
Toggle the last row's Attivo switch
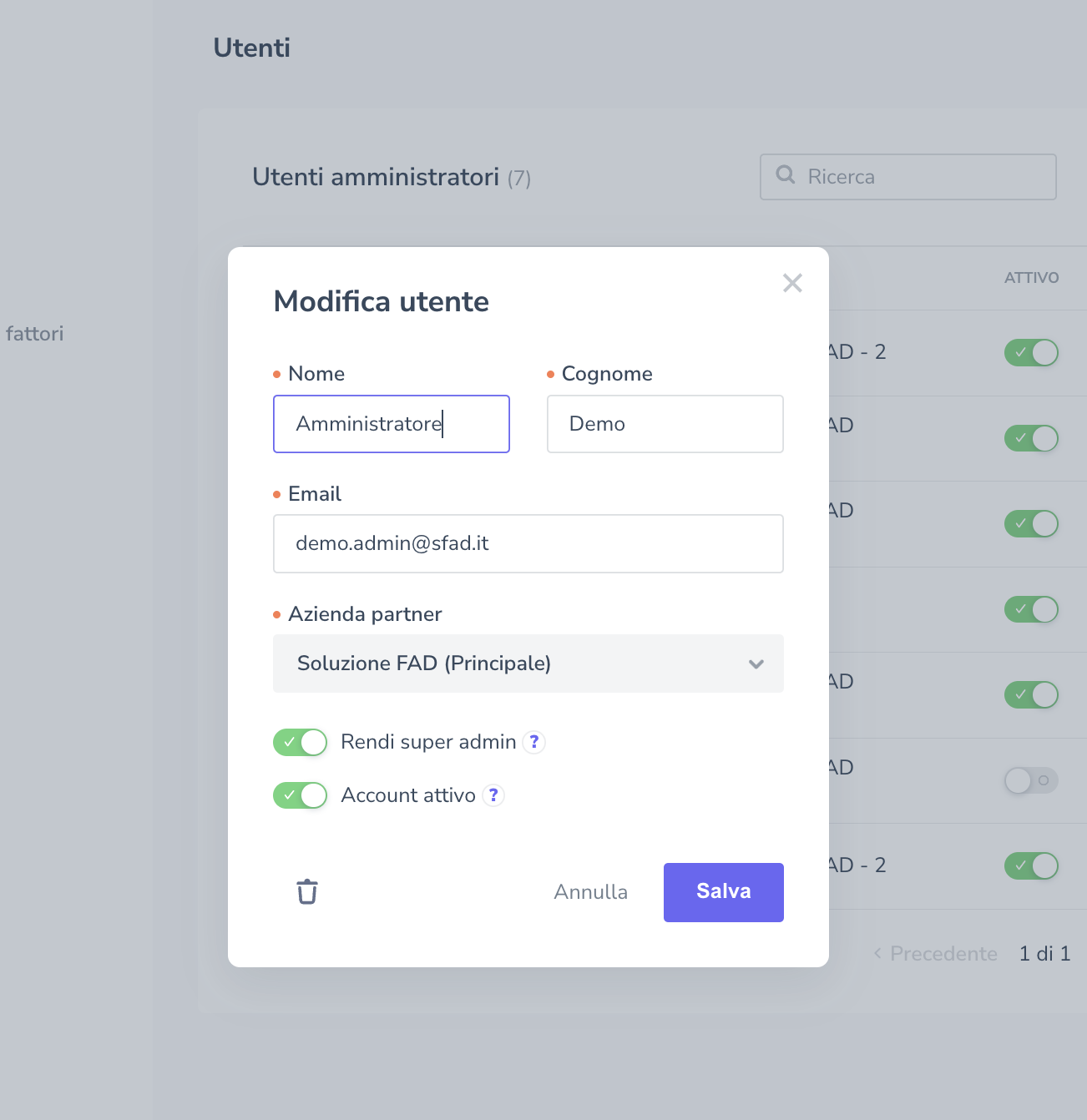point(1030,865)
